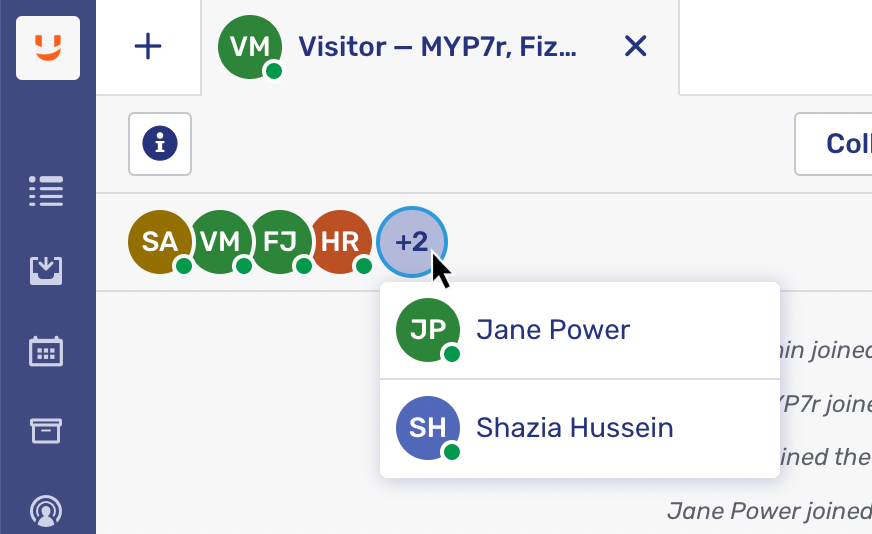Click the broadcast icon in sidebar
Viewport: 872px width, 534px height.
46,510
